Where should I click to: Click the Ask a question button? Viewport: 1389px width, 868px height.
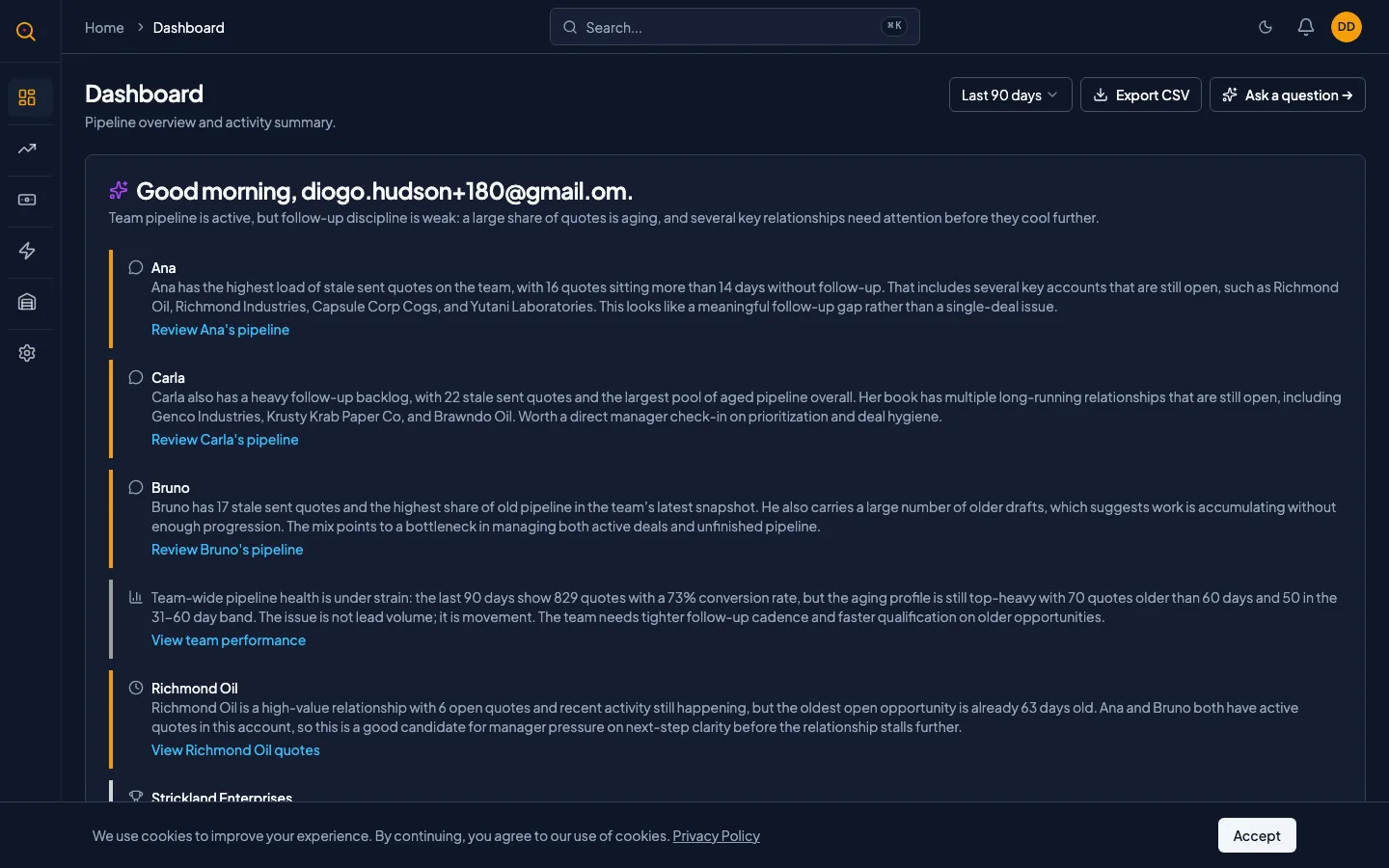click(x=1288, y=95)
